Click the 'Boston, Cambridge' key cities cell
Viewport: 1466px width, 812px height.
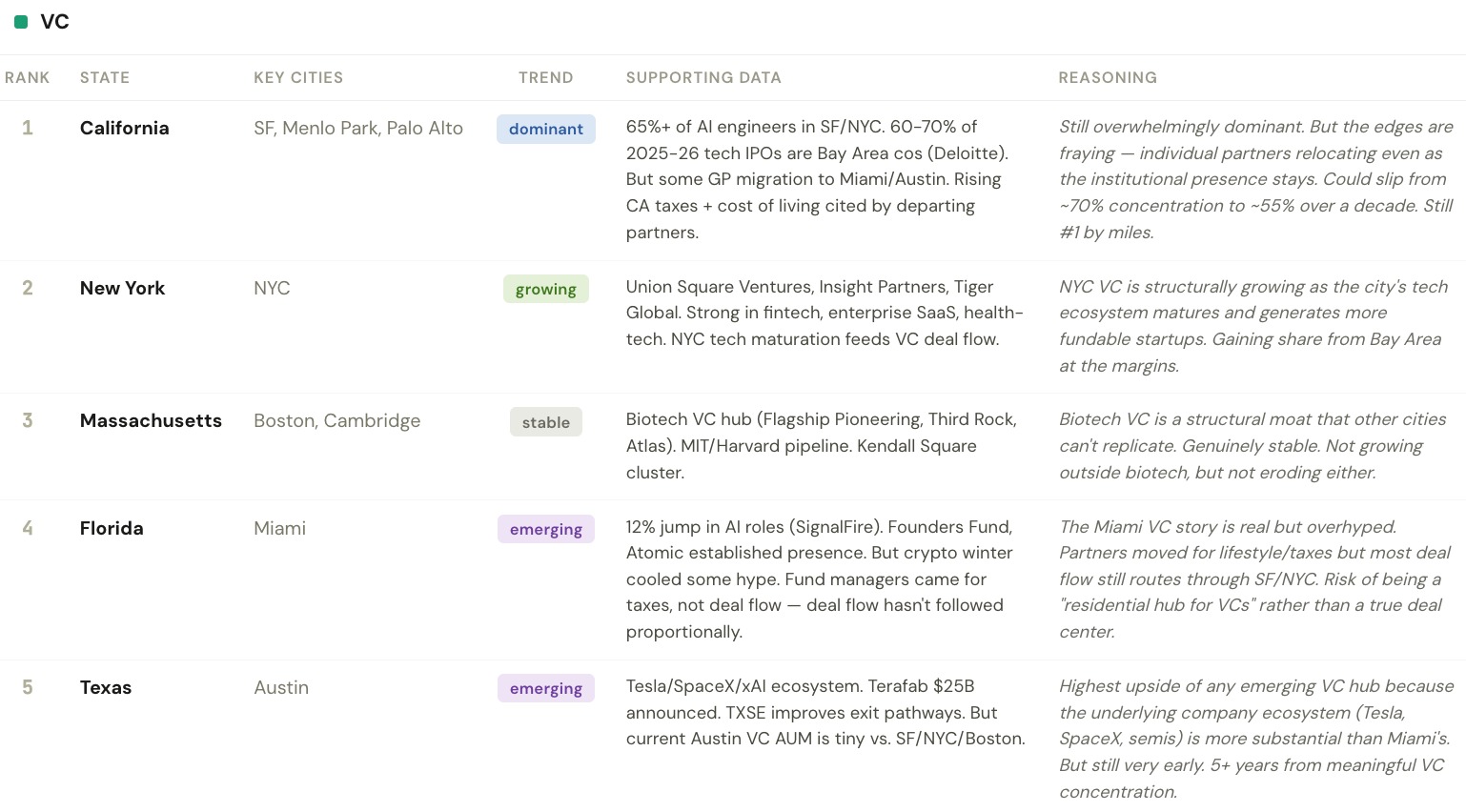[336, 421]
